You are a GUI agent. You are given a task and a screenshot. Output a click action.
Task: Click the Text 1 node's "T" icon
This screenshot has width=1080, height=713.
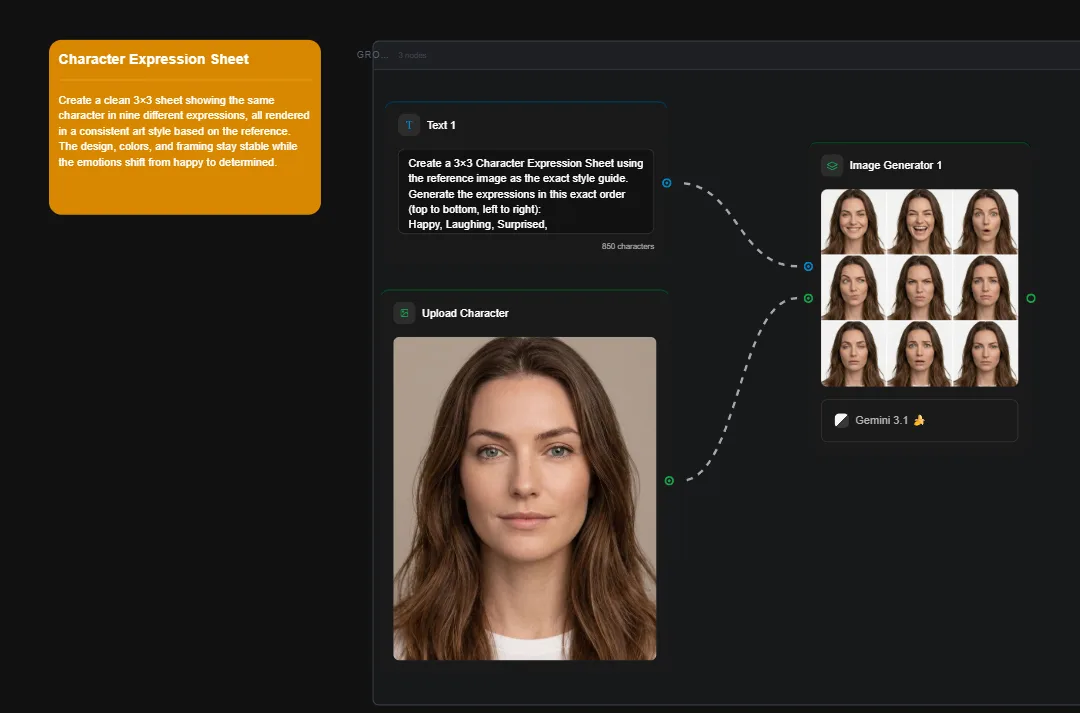408,125
